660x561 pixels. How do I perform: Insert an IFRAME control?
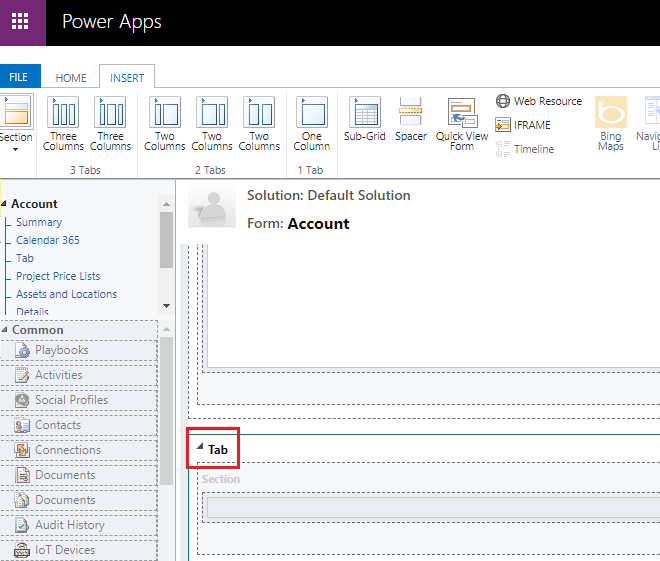pos(523,125)
